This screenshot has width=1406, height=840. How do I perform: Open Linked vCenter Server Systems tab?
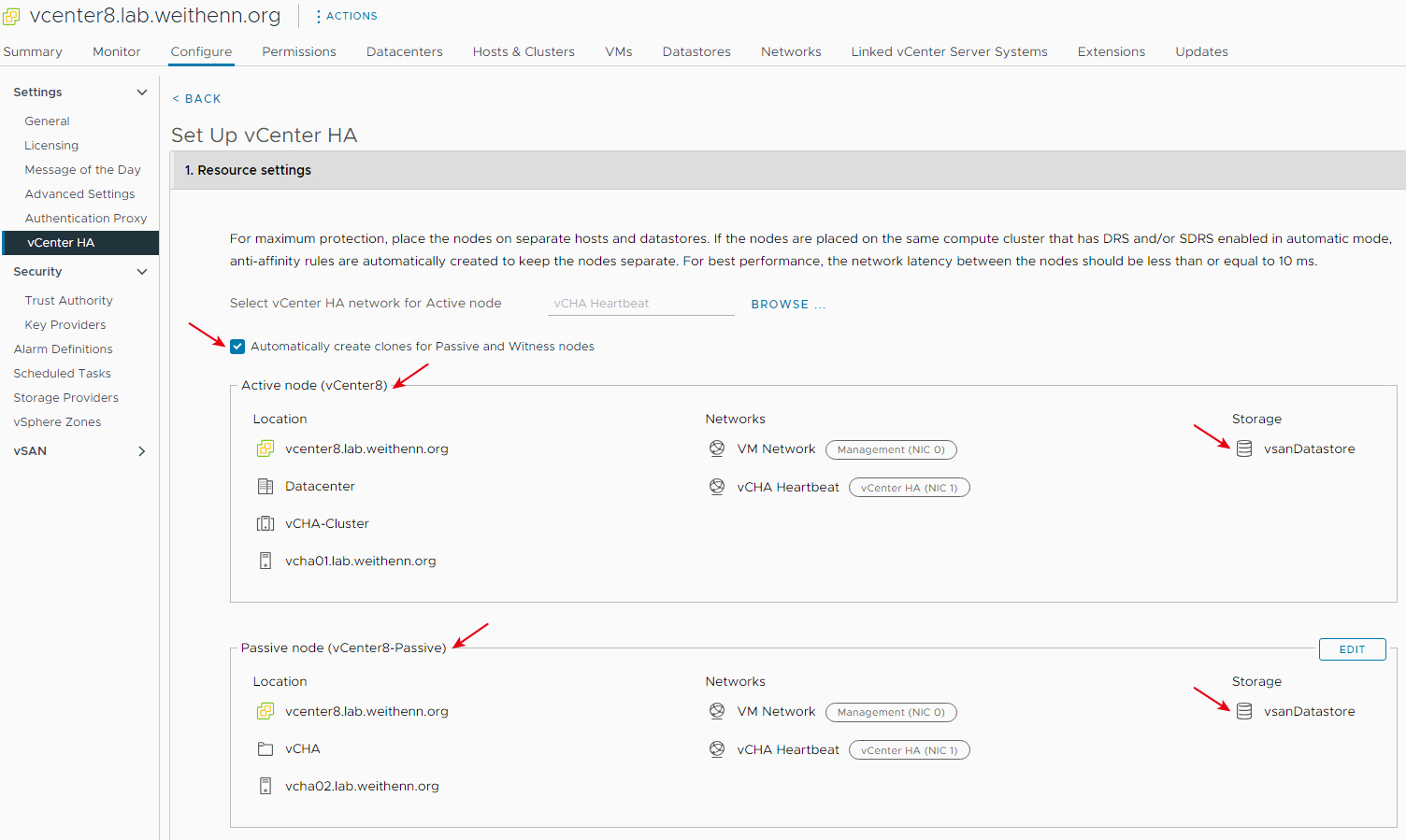click(x=949, y=51)
